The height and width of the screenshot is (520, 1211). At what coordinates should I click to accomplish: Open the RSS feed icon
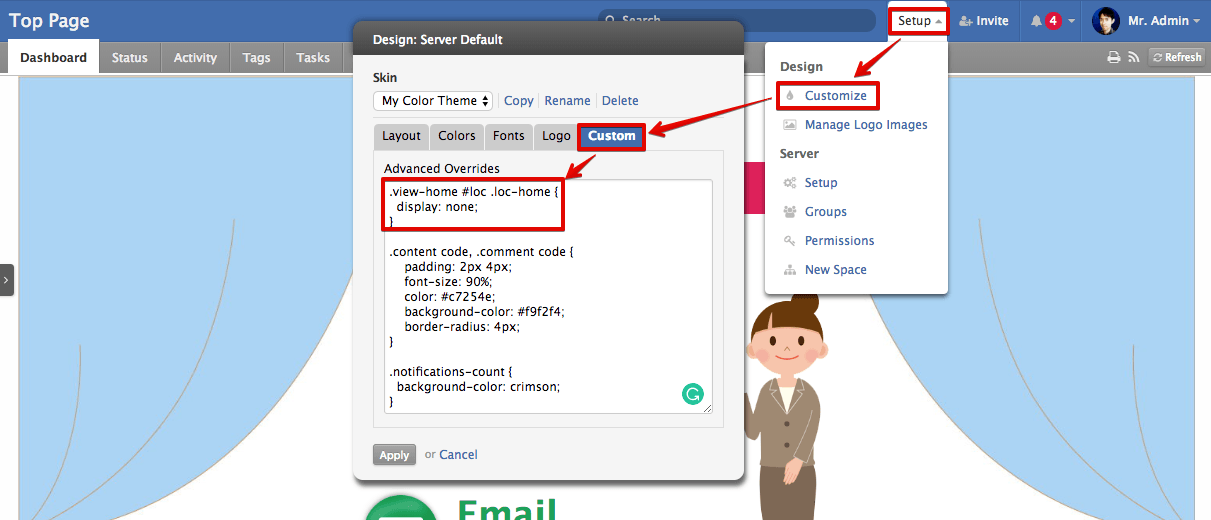1133,58
